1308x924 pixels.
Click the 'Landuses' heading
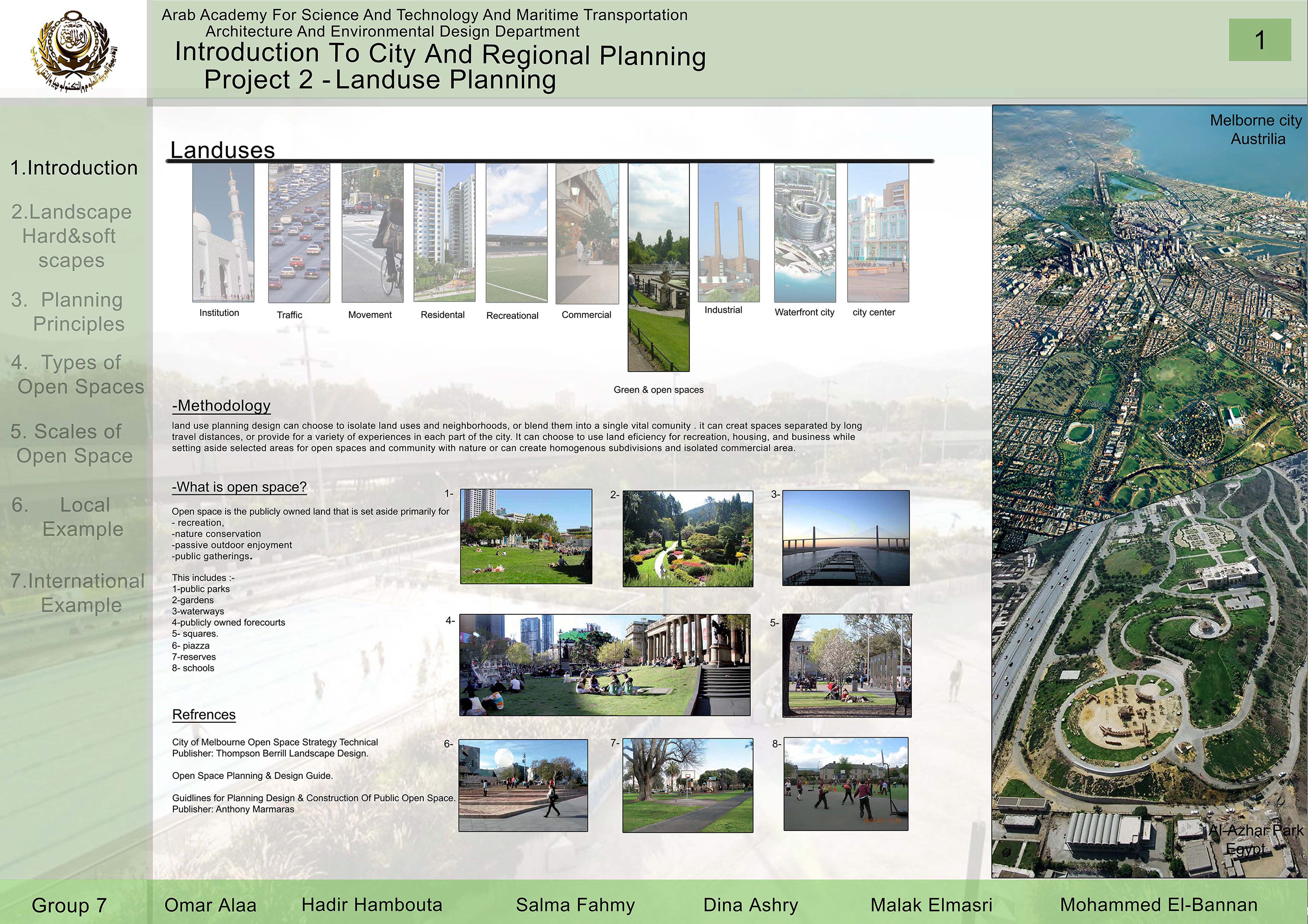[x=223, y=150]
